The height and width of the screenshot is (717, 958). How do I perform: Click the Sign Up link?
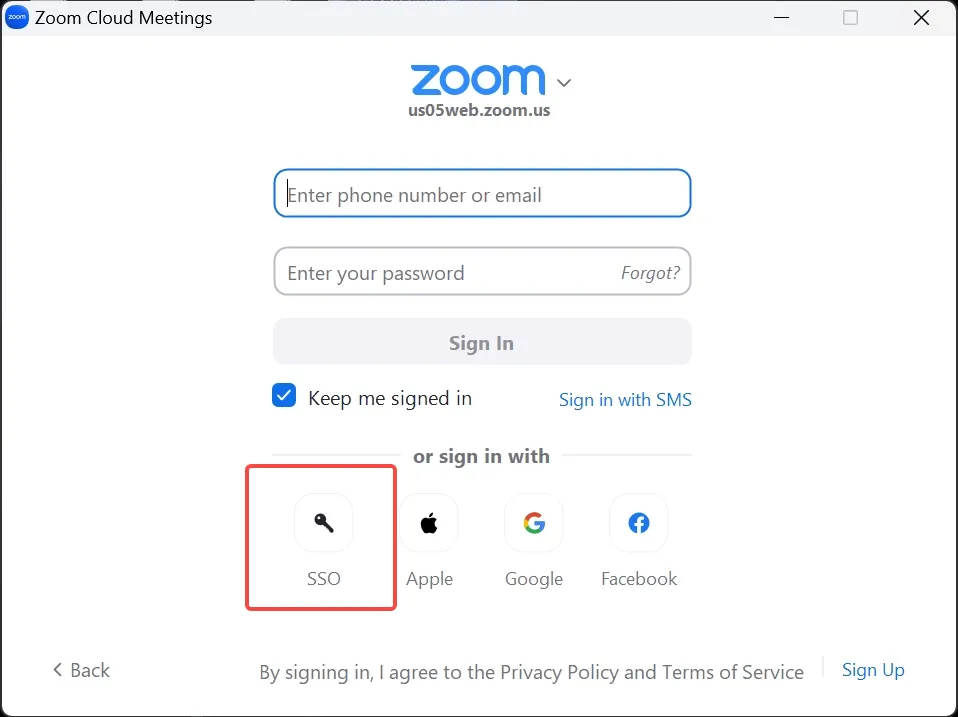(x=873, y=670)
